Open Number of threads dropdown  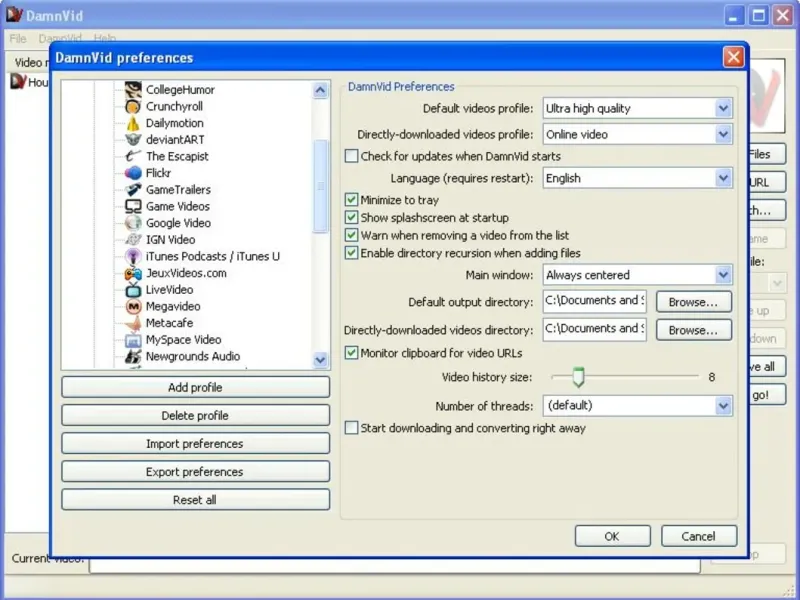723,406
